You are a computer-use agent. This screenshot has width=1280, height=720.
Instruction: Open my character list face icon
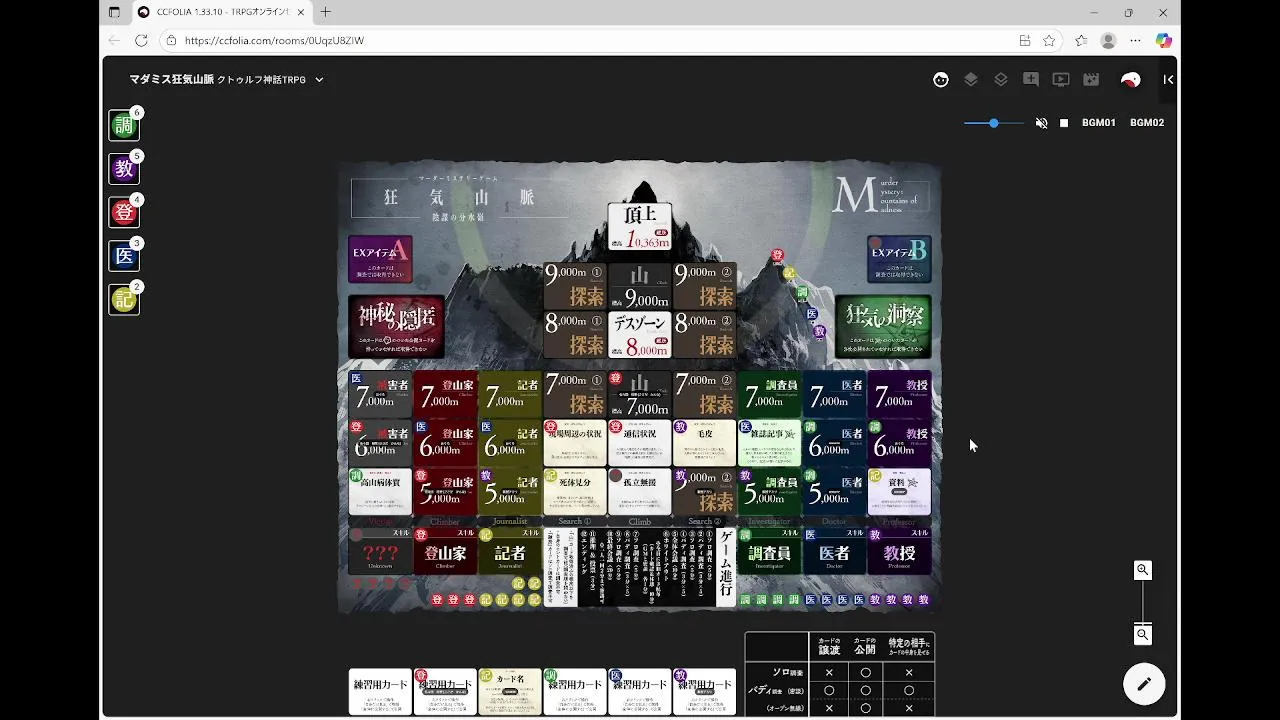(x=941, y=80)
